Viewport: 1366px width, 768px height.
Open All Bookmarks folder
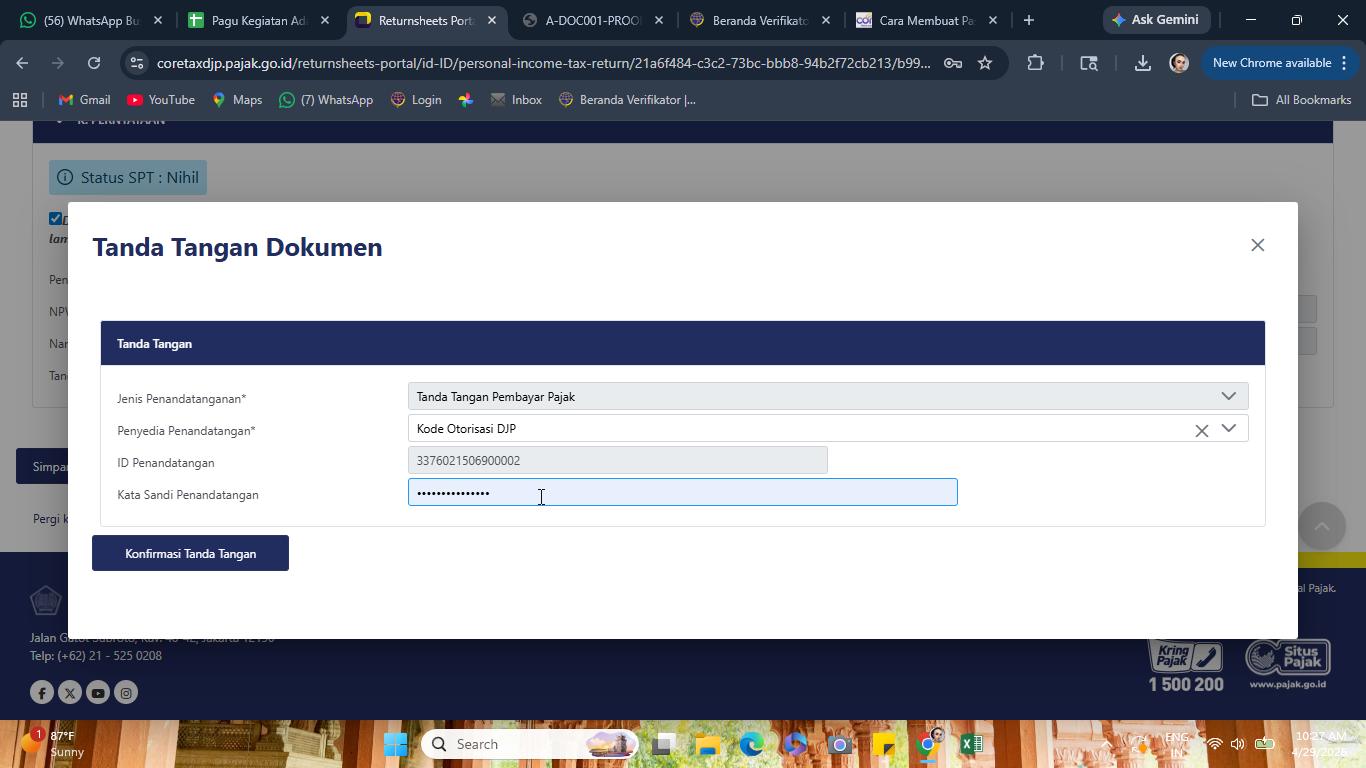click(x=1301, y=100)
